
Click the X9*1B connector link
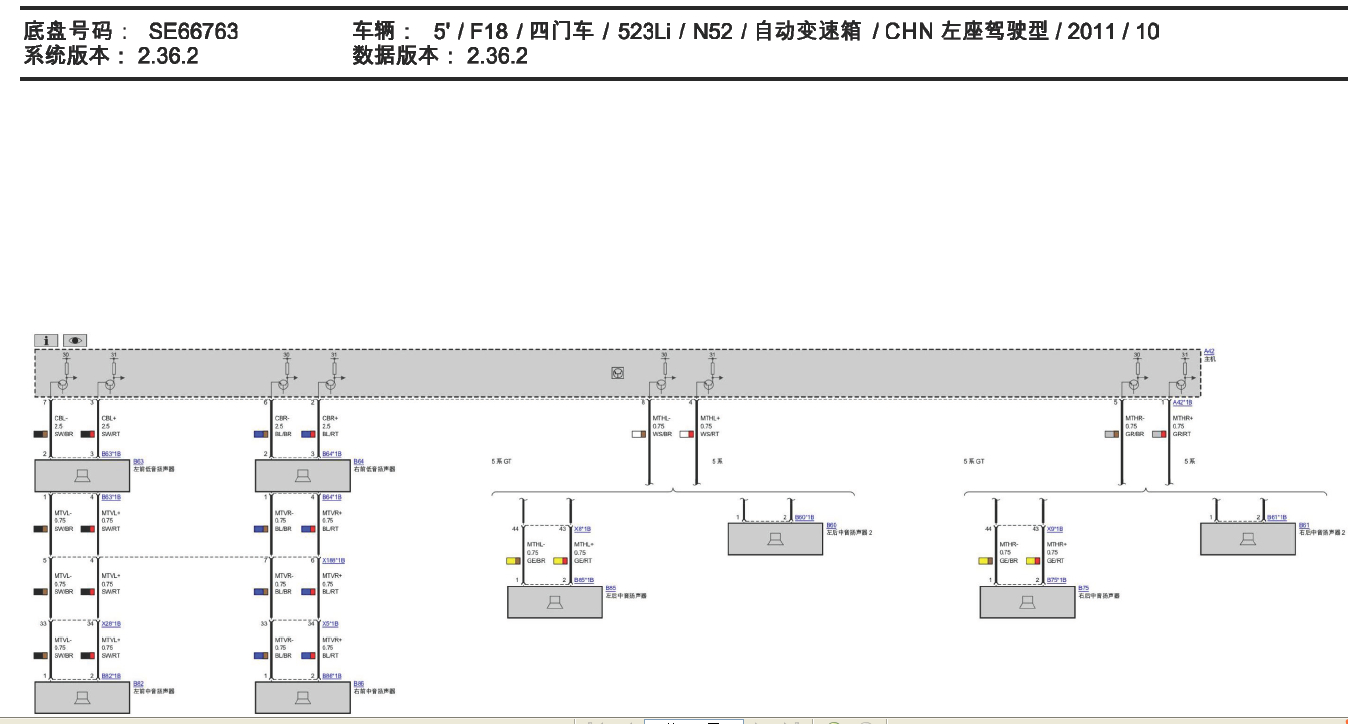(x=1054, y=528)
